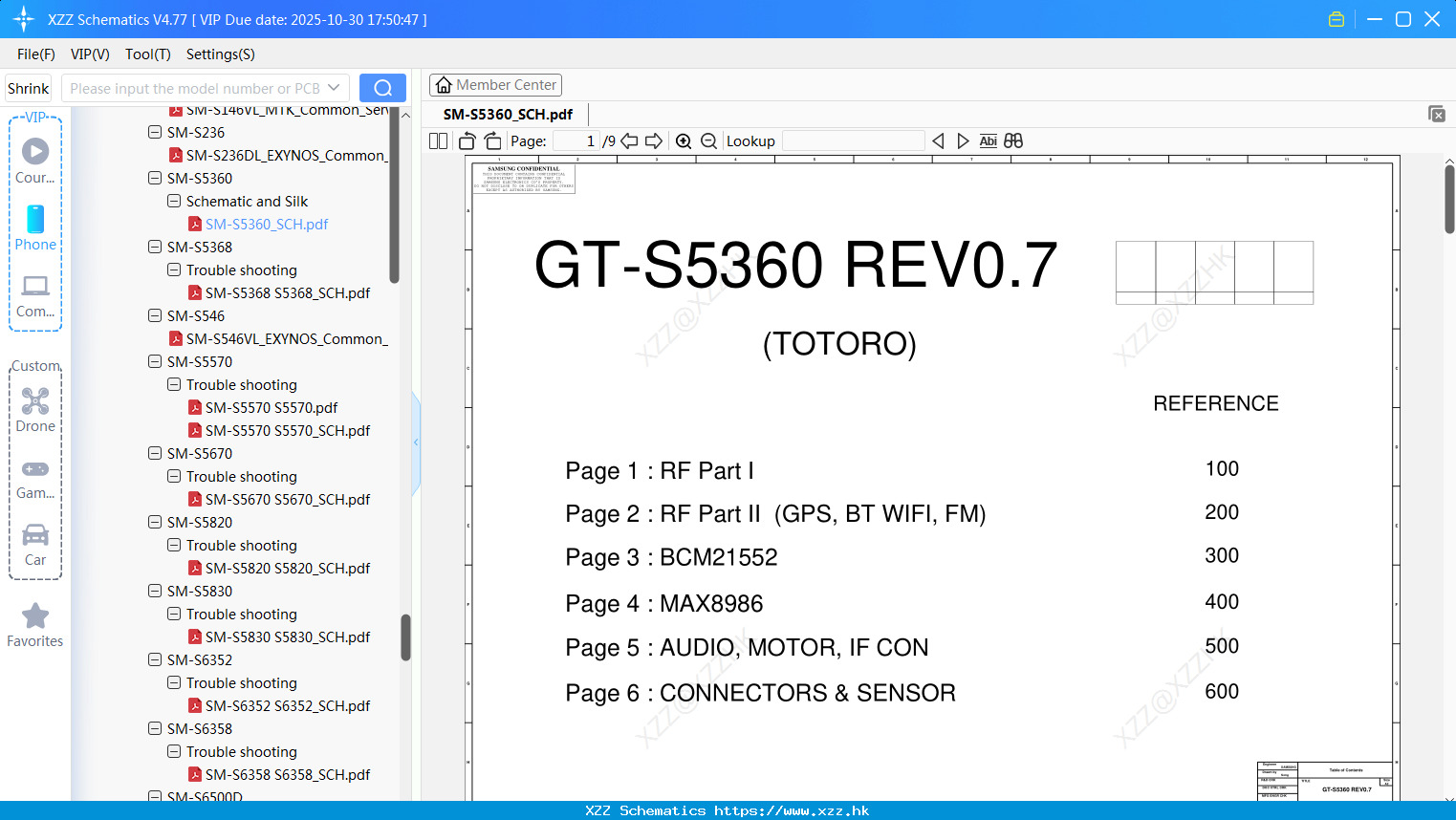Click the search magnifier button

[x=382, y=88]
